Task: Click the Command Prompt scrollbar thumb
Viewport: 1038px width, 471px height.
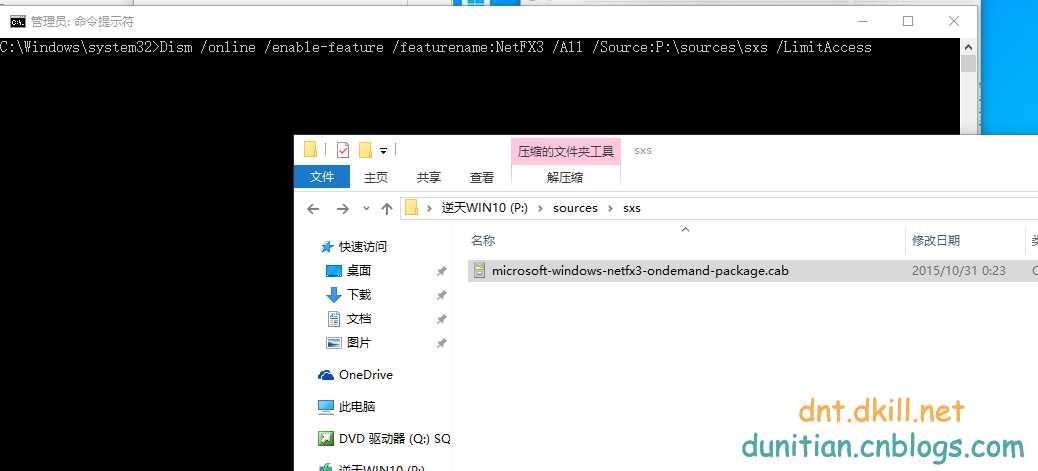Action: (x=968, y=64)
